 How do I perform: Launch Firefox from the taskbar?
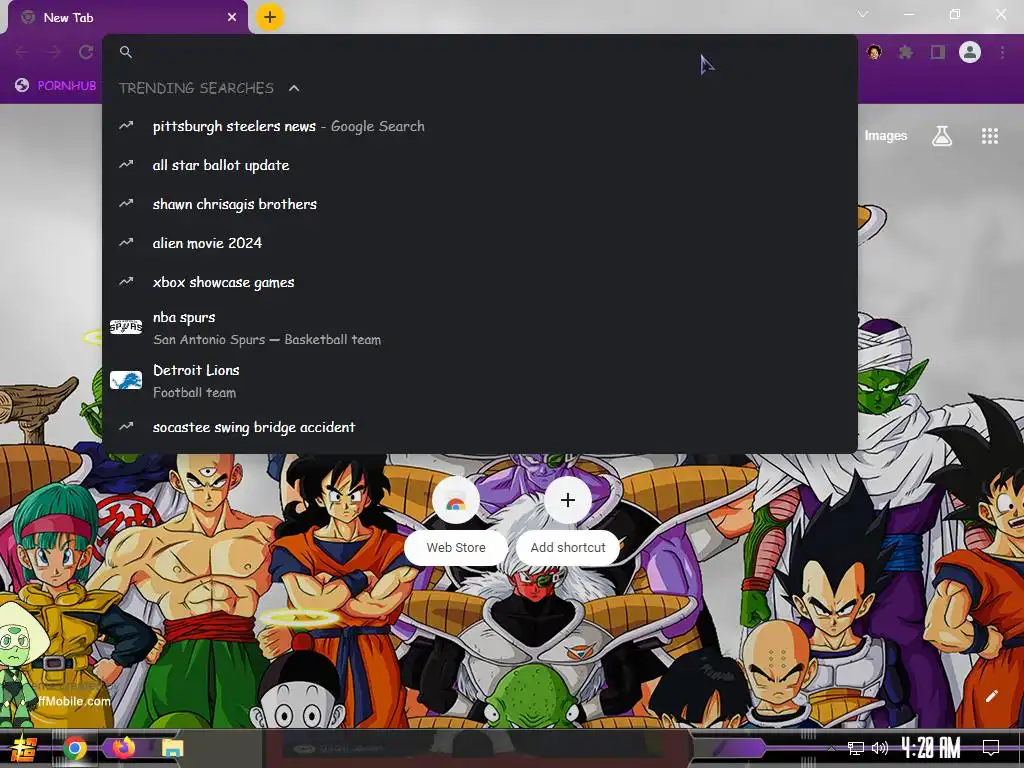coord(124,748)
